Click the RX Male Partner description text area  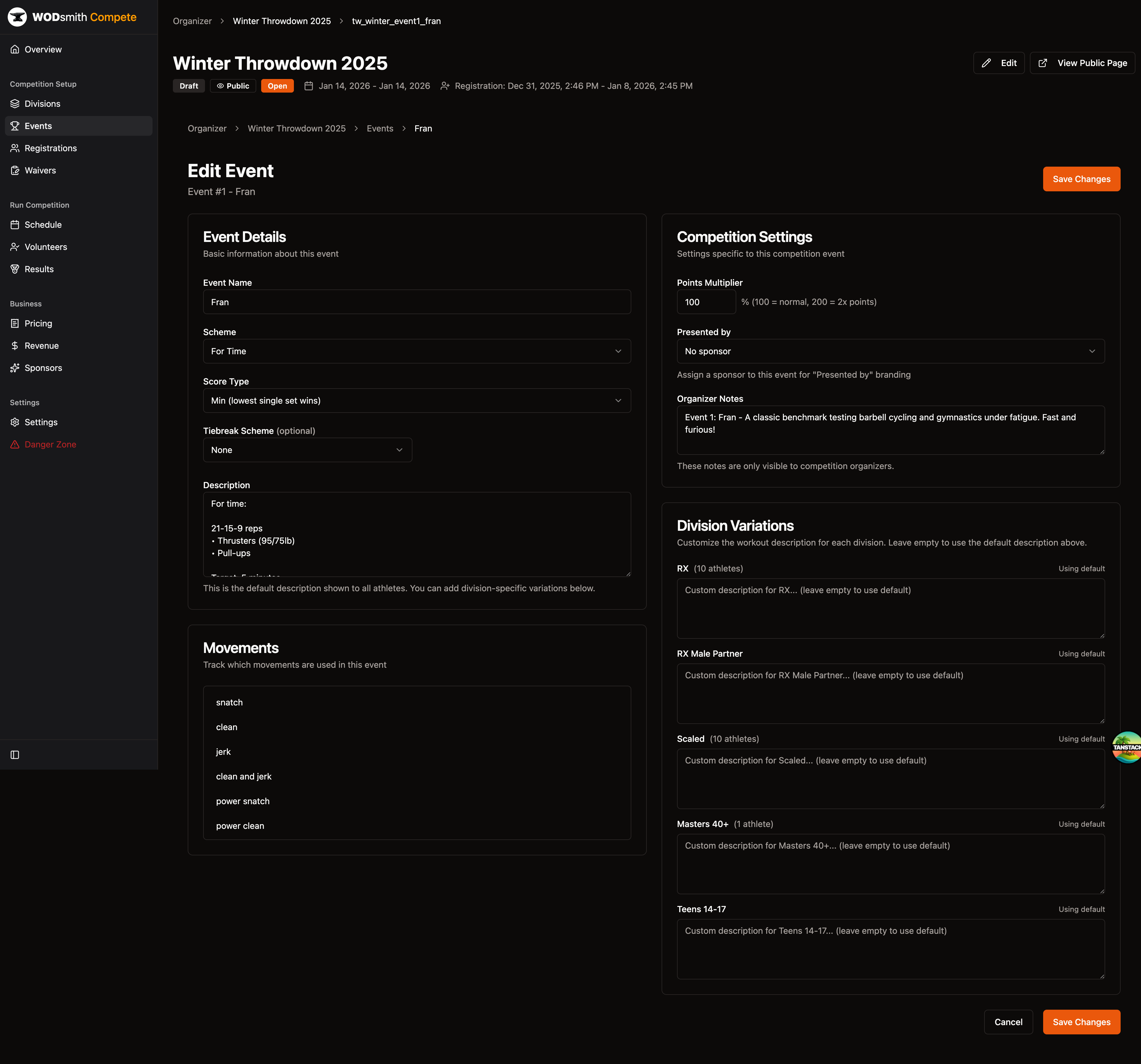pos(890,693)
